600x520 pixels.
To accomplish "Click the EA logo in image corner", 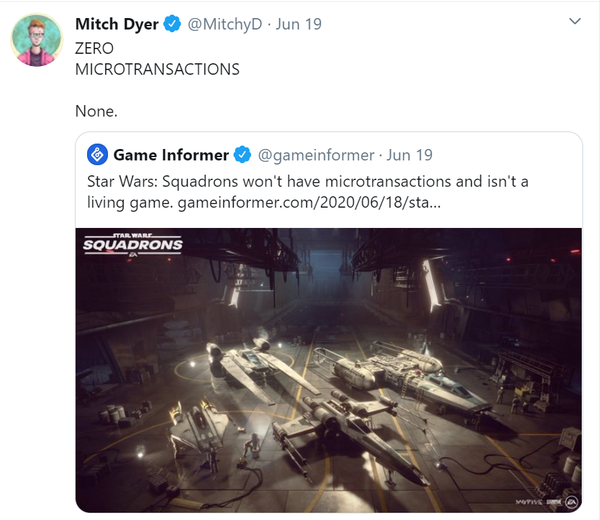I will [x=572, y=502].
